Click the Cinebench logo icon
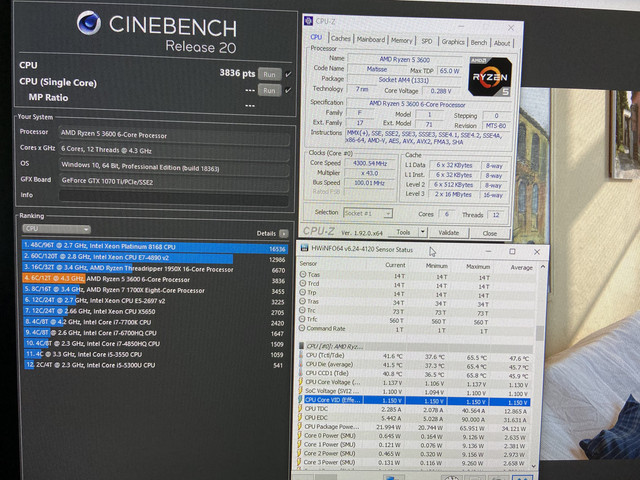 (x=89, y=23)
